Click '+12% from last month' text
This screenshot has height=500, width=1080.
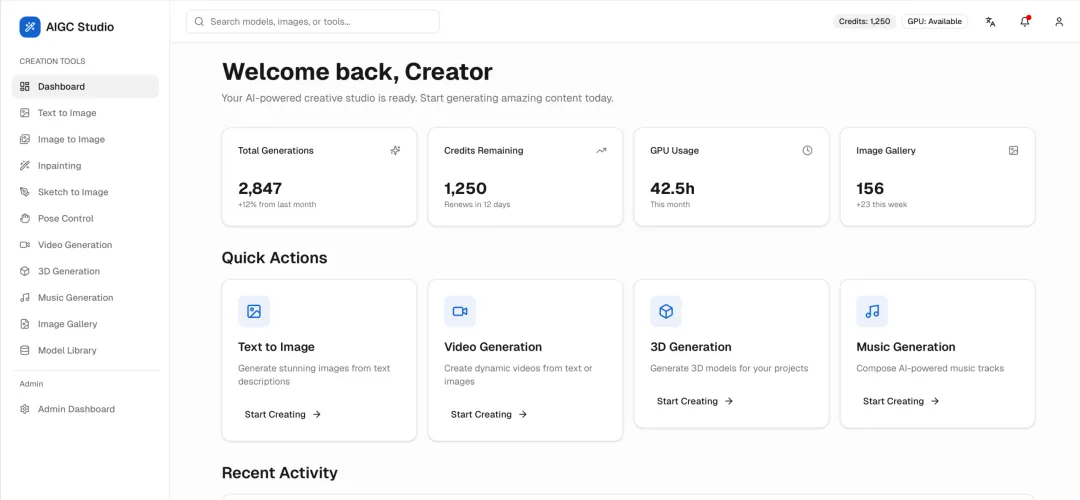coord(278,205)
